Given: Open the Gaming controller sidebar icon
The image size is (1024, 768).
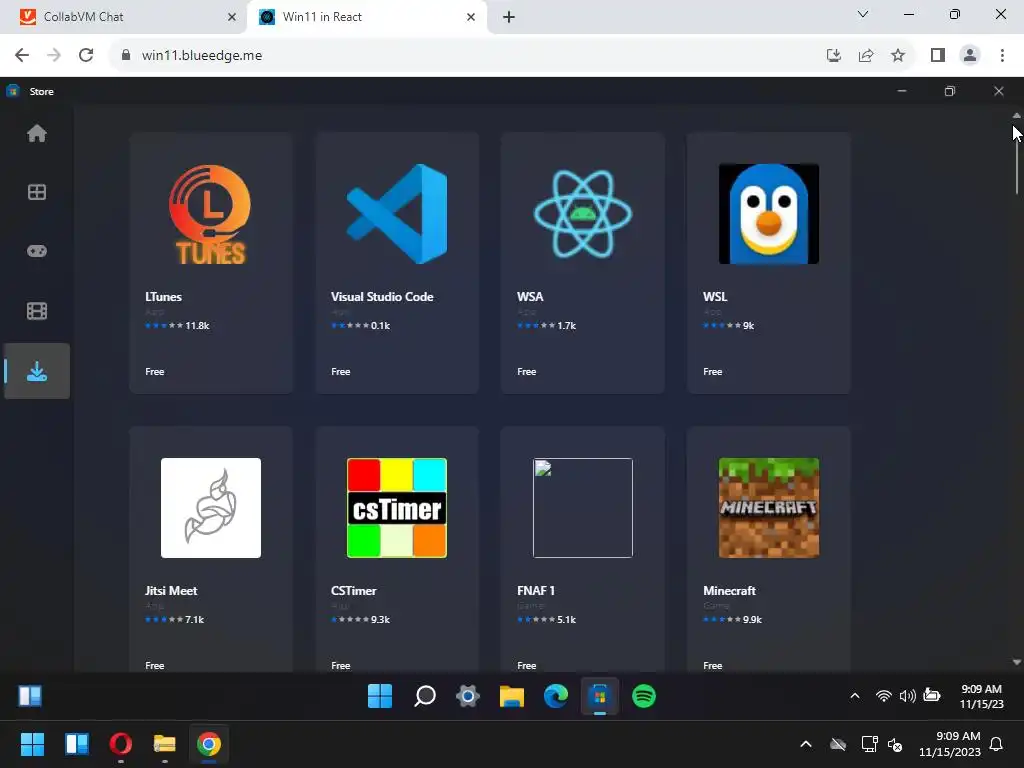Looking at the screenshot, I should (x=37, y=251).
